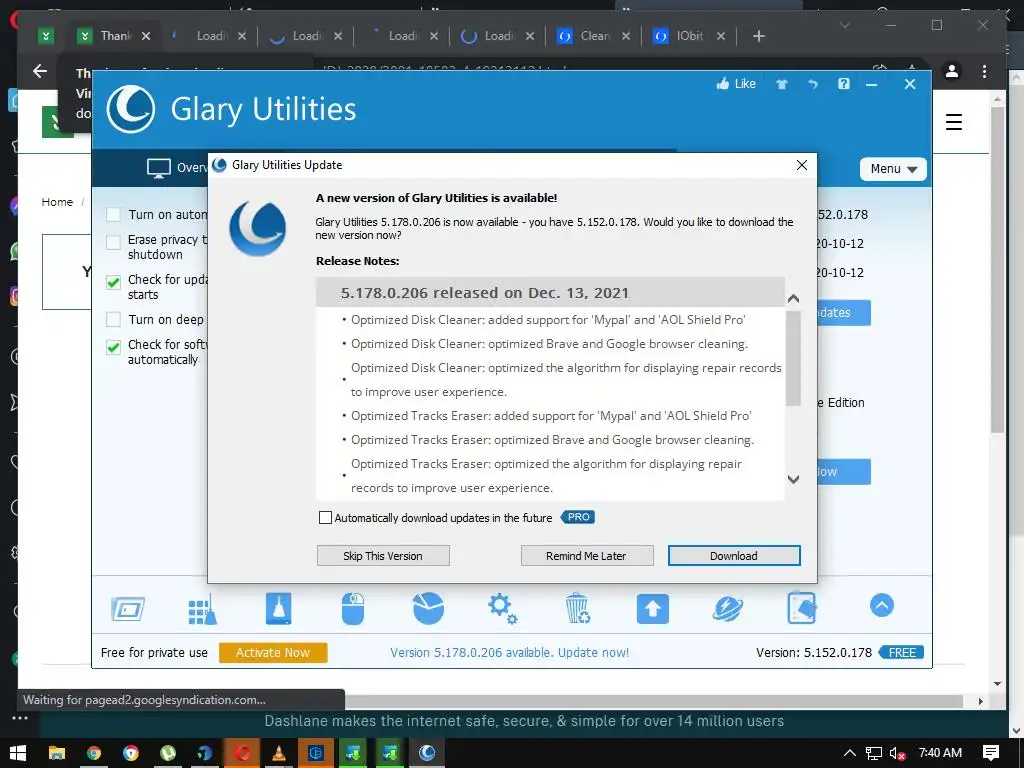This screenshot has width=1024, height=768.
Task: Uncheck 'Check for soft...' automatically checkbox
Action: [113, 347]
